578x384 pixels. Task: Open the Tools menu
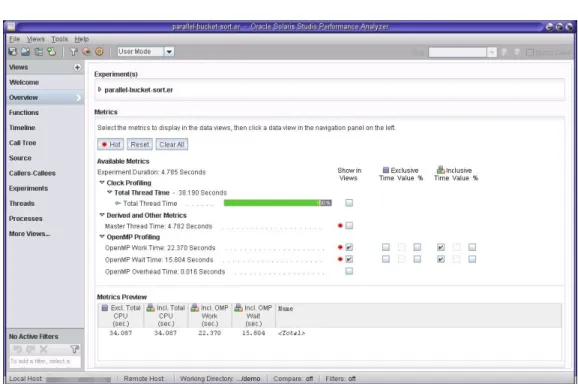pos(60,39)
